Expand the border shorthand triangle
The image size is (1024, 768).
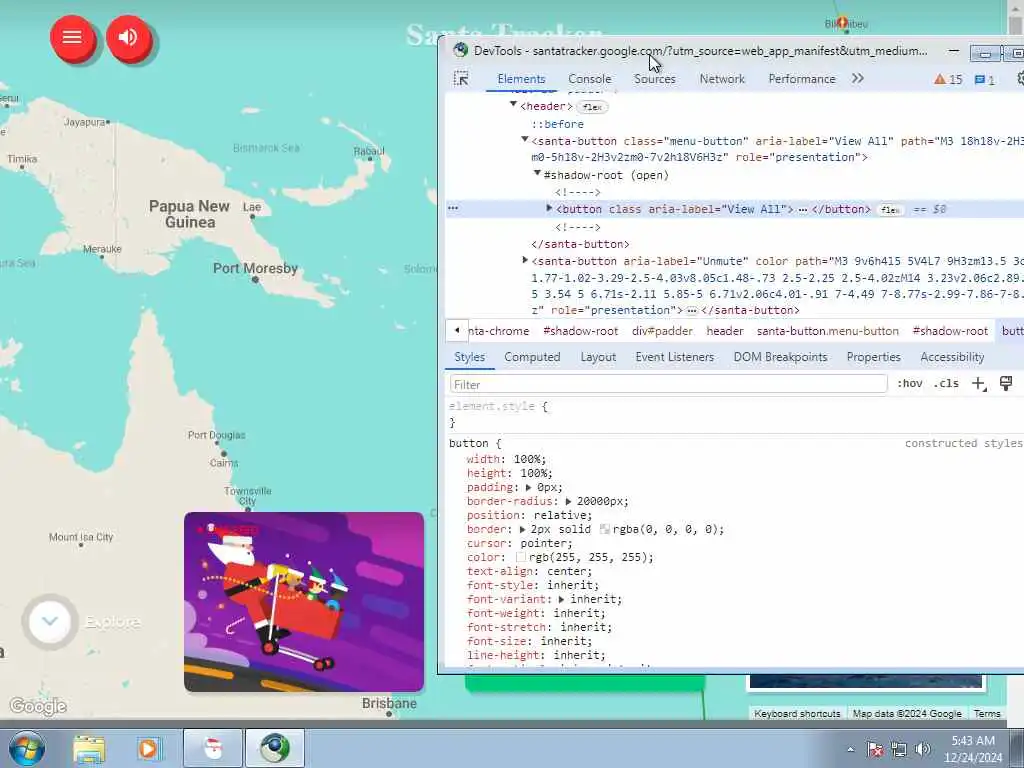pyautogui.click(x=522, y=530)
